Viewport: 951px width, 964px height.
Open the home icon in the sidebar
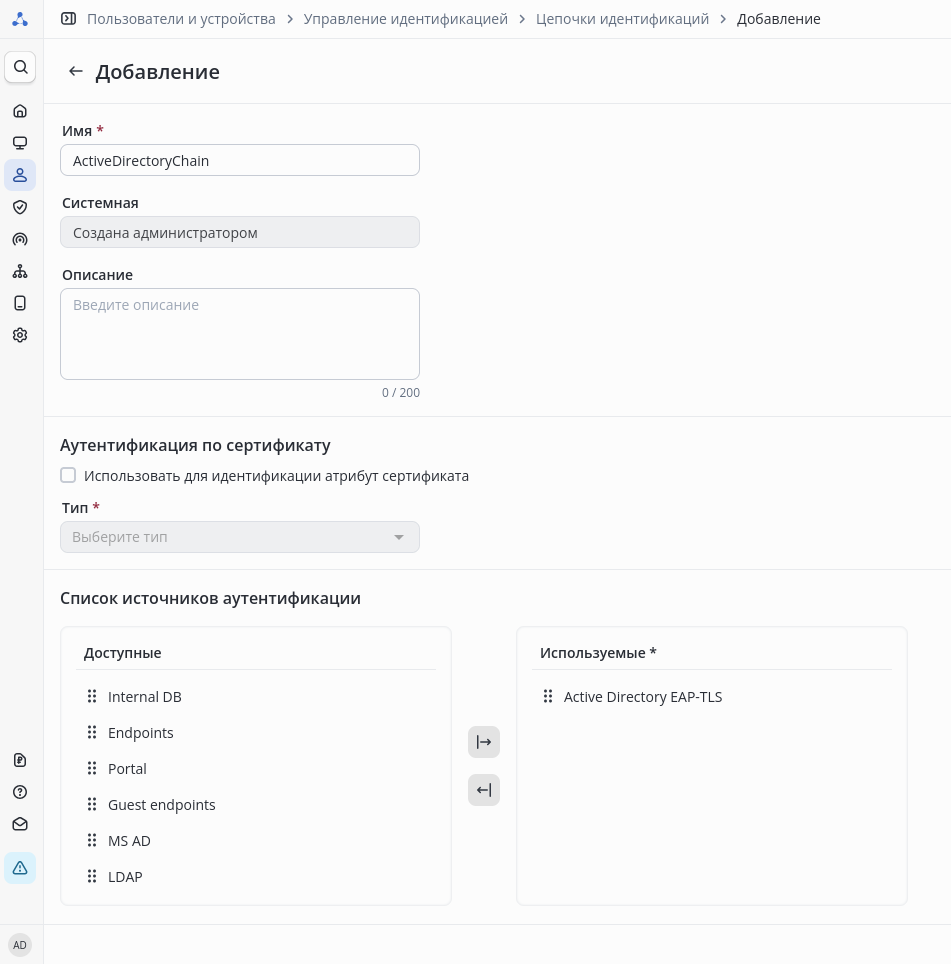pos(20,111)
